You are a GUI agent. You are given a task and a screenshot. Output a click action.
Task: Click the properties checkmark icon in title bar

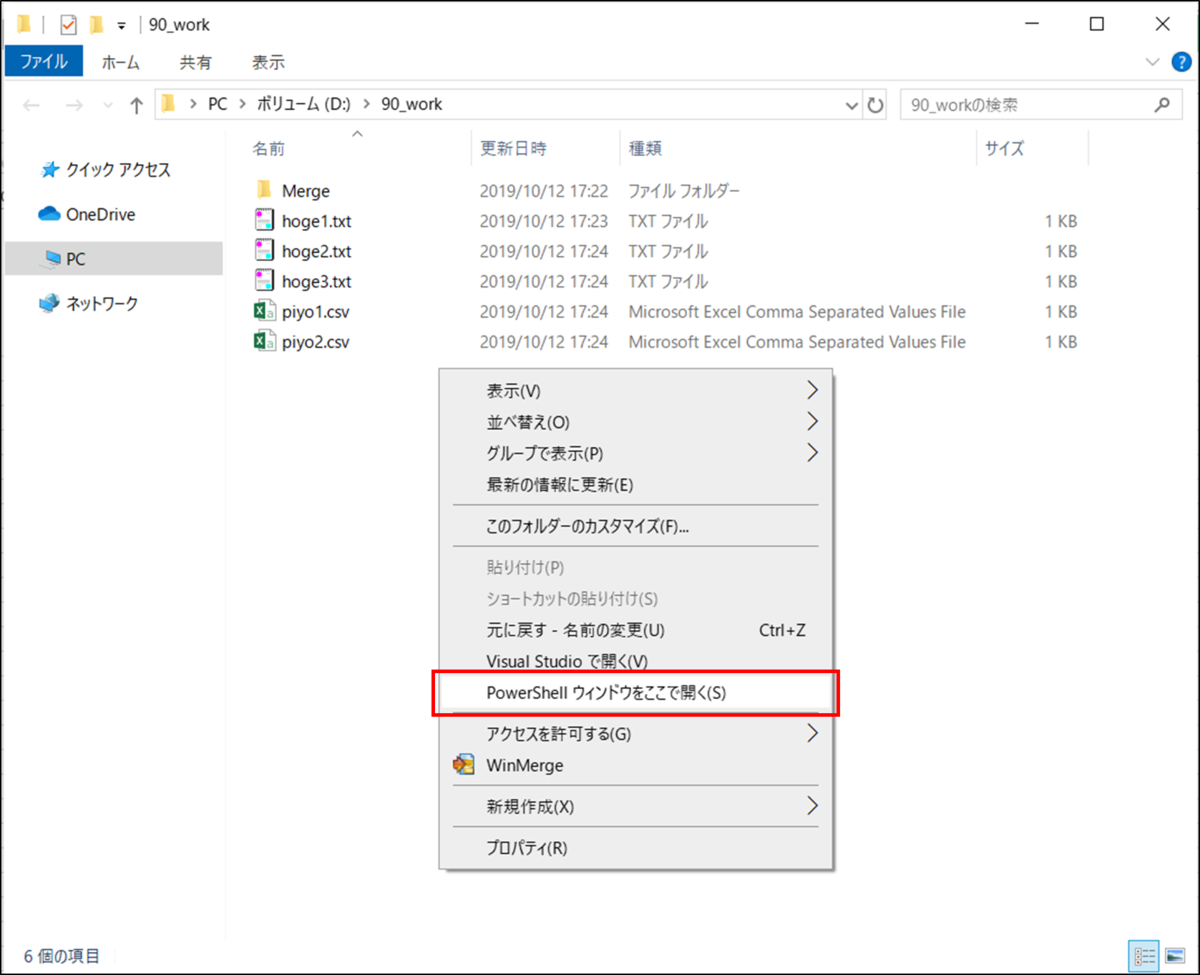pos(68,25)
